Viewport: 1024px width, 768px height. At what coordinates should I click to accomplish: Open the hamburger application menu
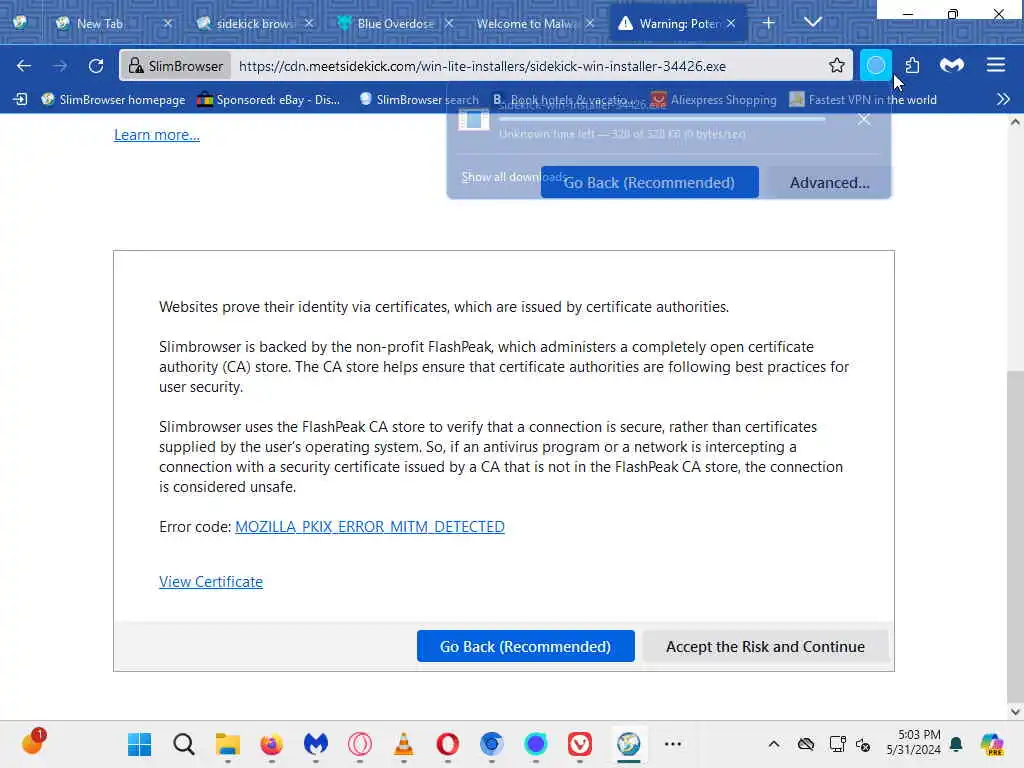[x=995, y=65]
